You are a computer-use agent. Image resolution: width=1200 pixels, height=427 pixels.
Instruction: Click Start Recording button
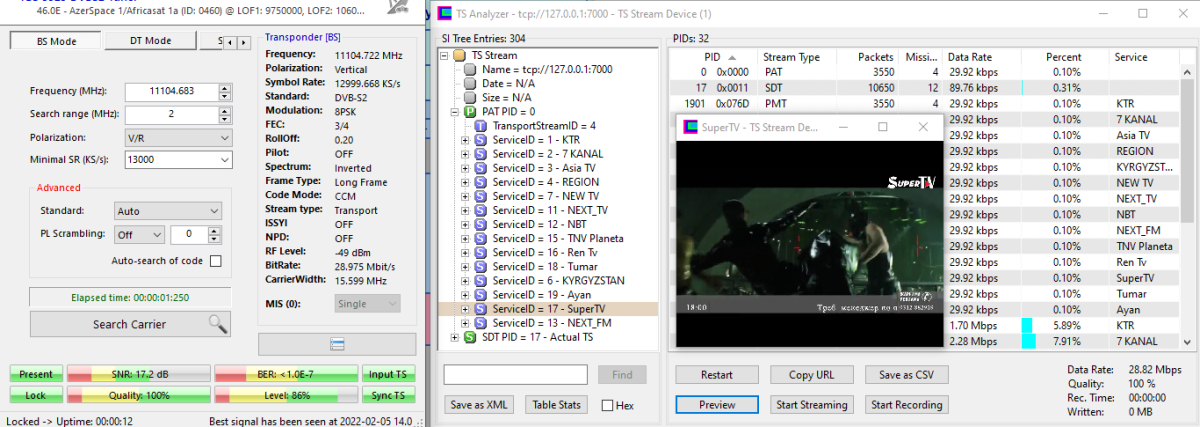pos(906,405)
